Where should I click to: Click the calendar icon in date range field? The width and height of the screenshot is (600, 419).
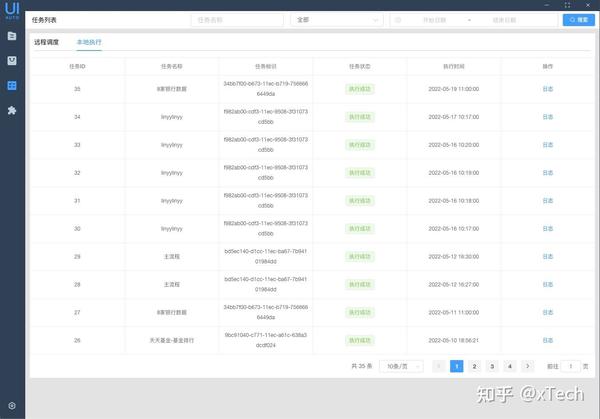pyautogui.click(x=398, y=20)
